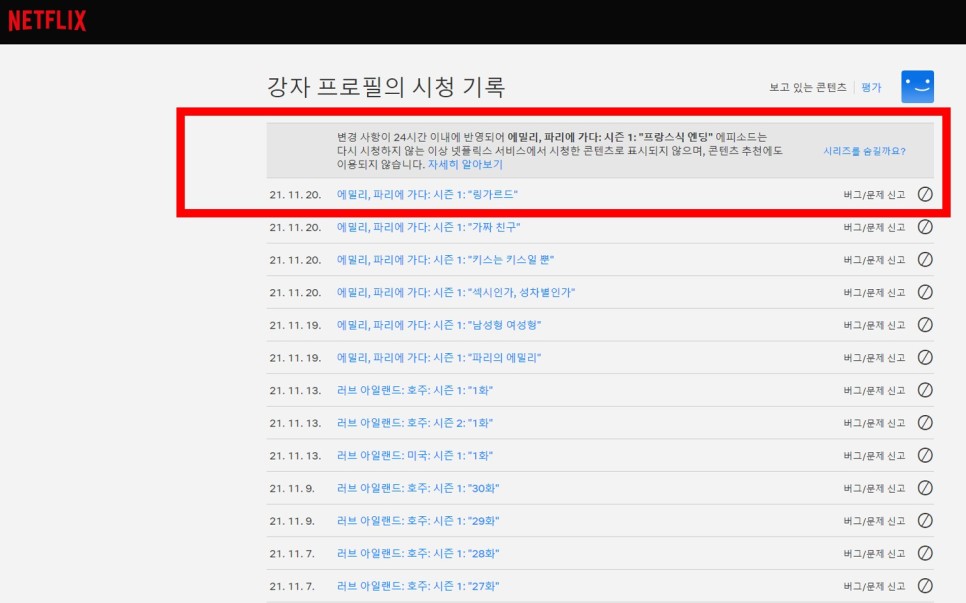Open episode "파리의 에밀리" link
966x603 pixels.
point(439,358)
